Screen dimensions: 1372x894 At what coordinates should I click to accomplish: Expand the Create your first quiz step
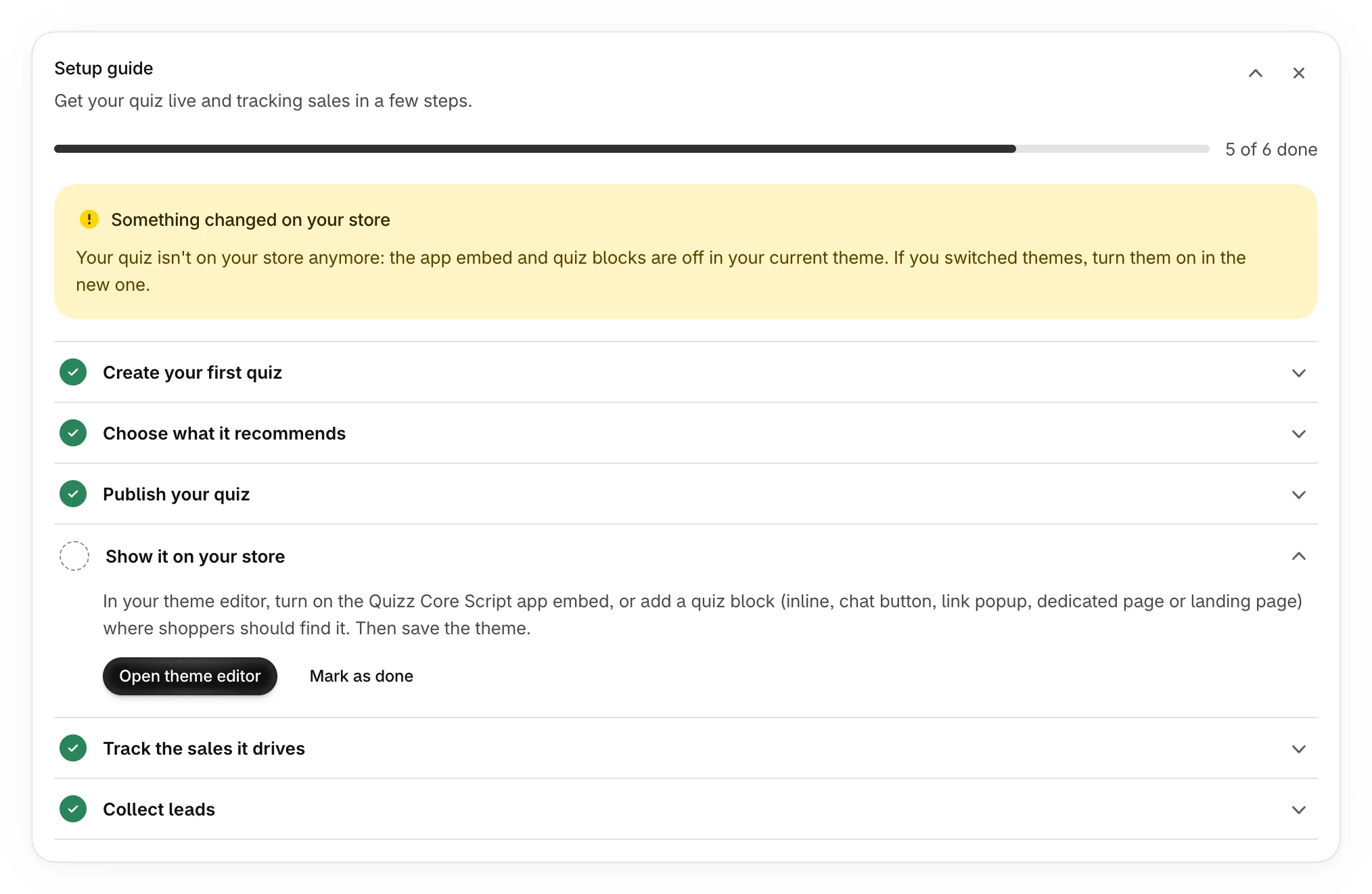click(1298, 373)
